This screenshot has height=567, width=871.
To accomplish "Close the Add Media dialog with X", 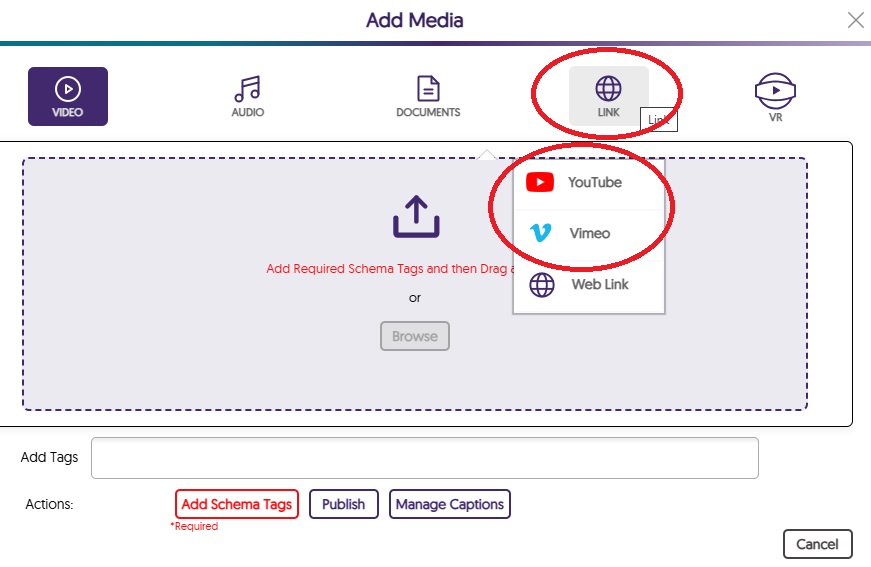I will pyautogui.click(x=855, y=20).
